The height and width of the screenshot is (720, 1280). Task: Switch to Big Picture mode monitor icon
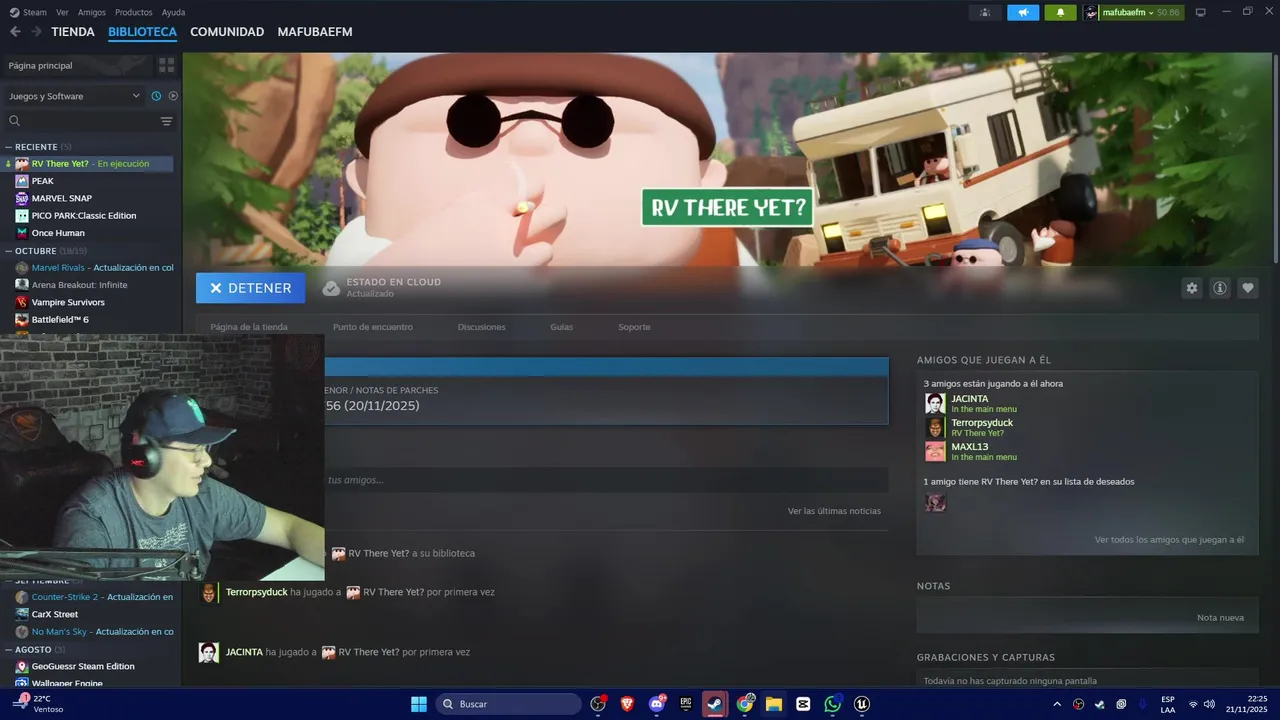[1201, 12]
